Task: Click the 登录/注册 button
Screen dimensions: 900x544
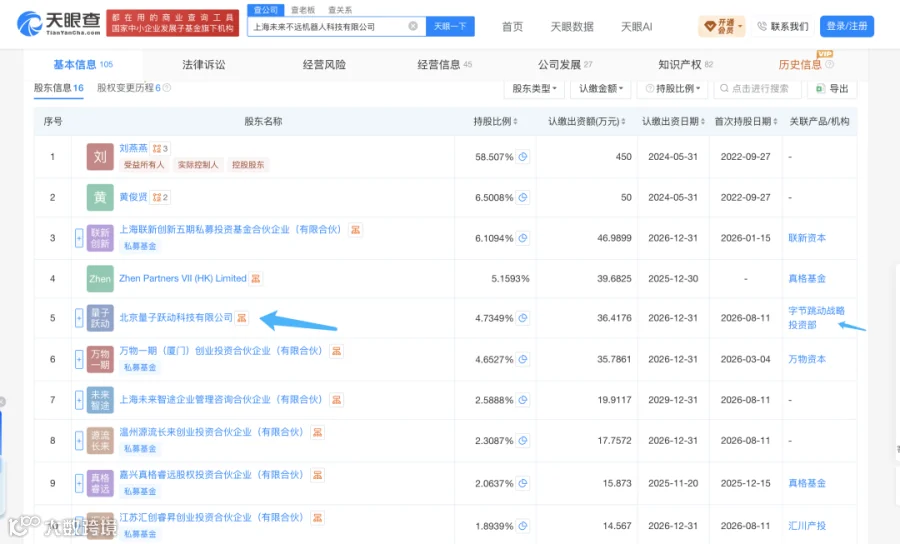Action: tap(847, 26)
